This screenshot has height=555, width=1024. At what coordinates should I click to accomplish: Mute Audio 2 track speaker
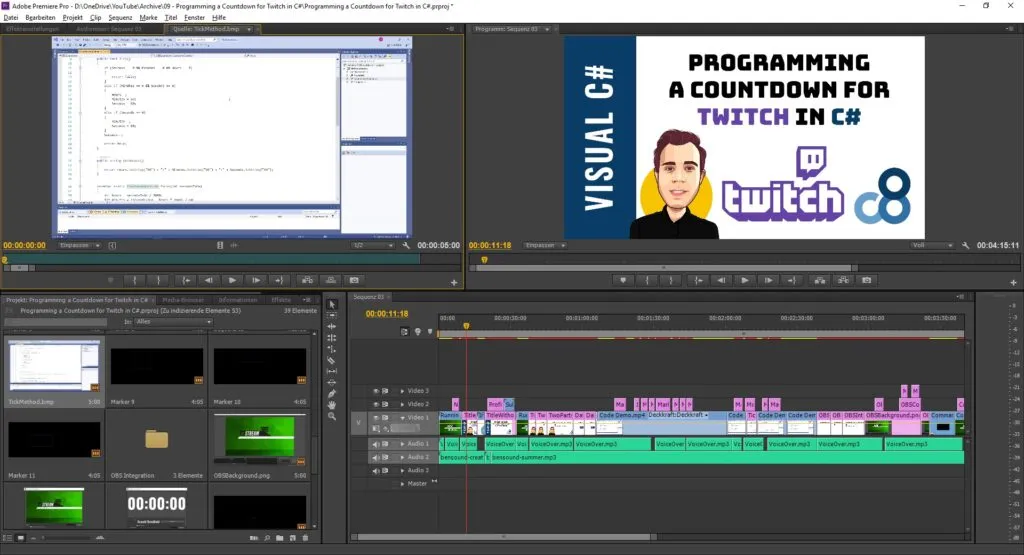point(376,457)
